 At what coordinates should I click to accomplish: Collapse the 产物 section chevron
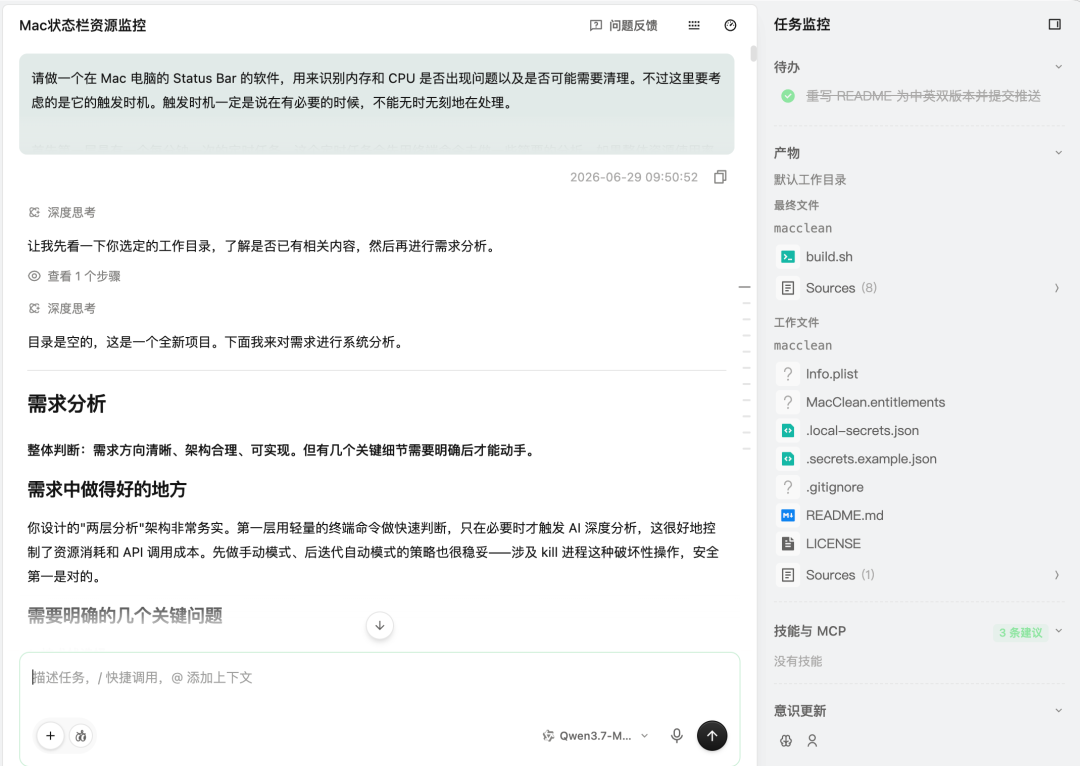pyautogui.click(x=1058, y=152)
